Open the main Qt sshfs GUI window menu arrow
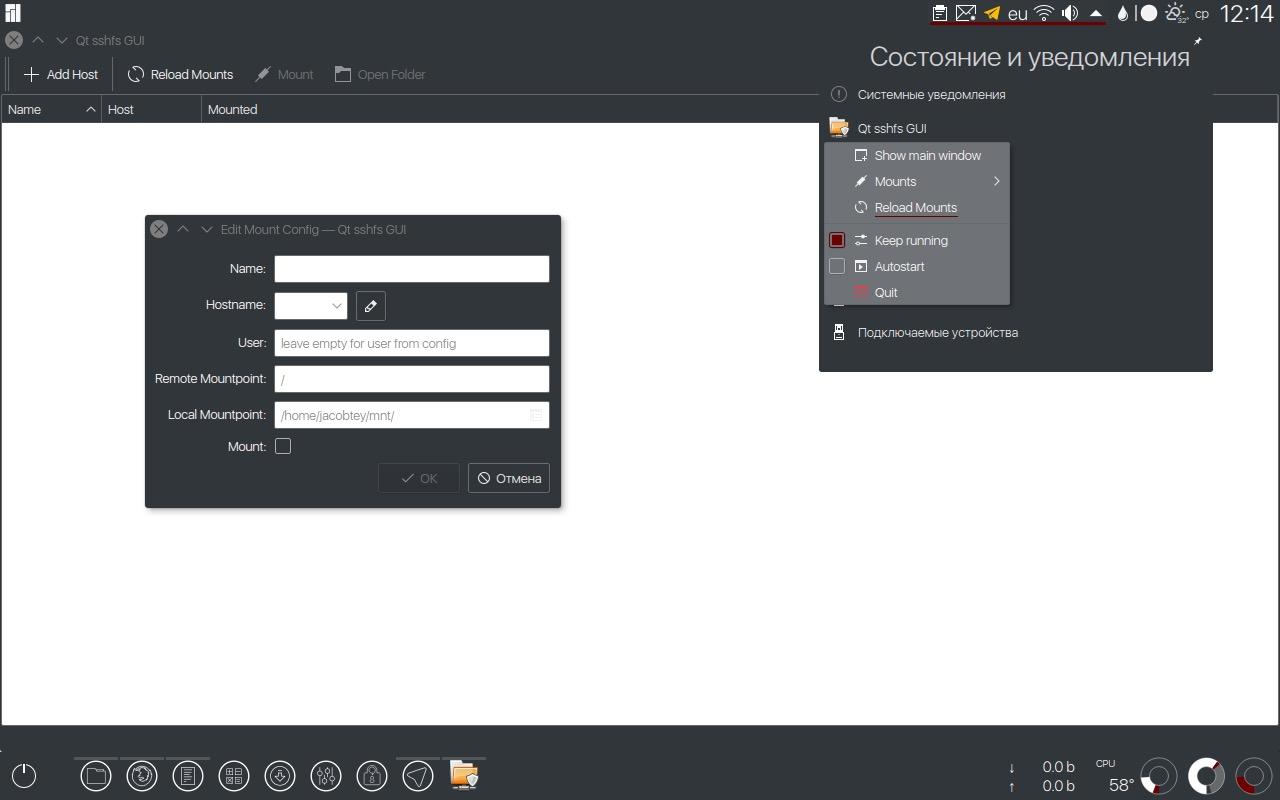The height and width of the screenshot is (800, 1280). pyautogui.click(x=62, y=40)
